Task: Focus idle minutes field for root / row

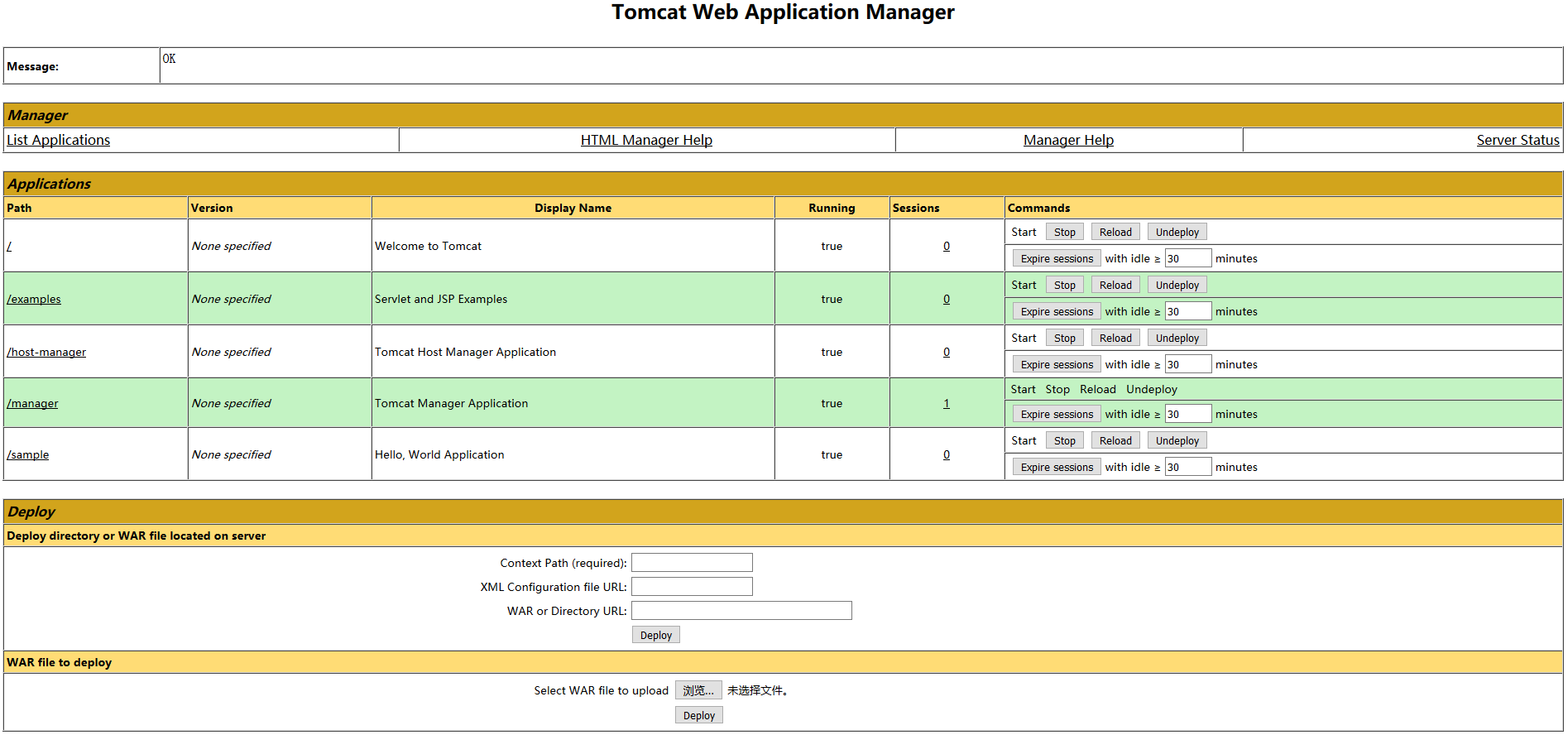Action: tap(1188, 258)
